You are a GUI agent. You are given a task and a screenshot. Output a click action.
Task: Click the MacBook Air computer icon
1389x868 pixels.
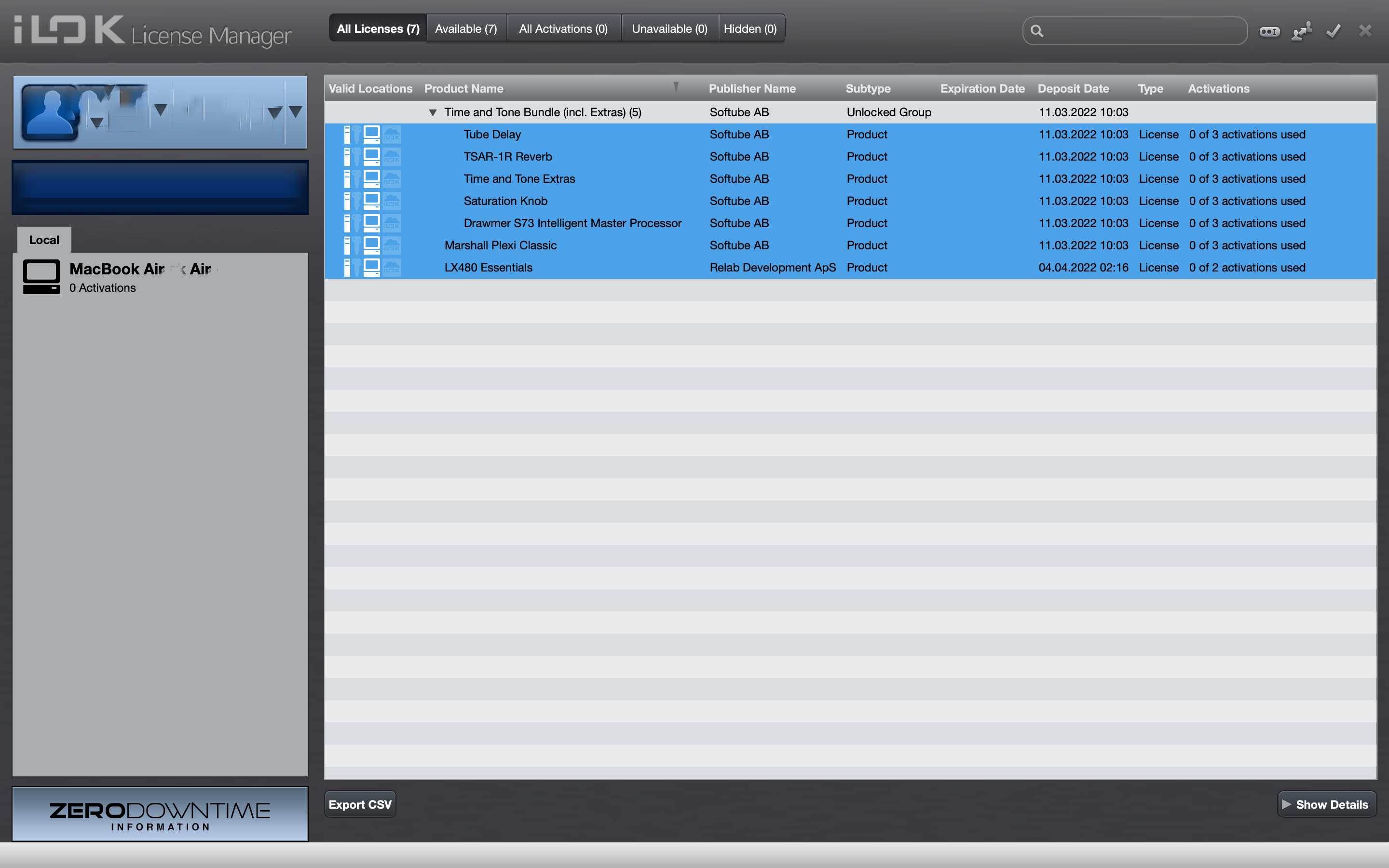coord(41,277)
